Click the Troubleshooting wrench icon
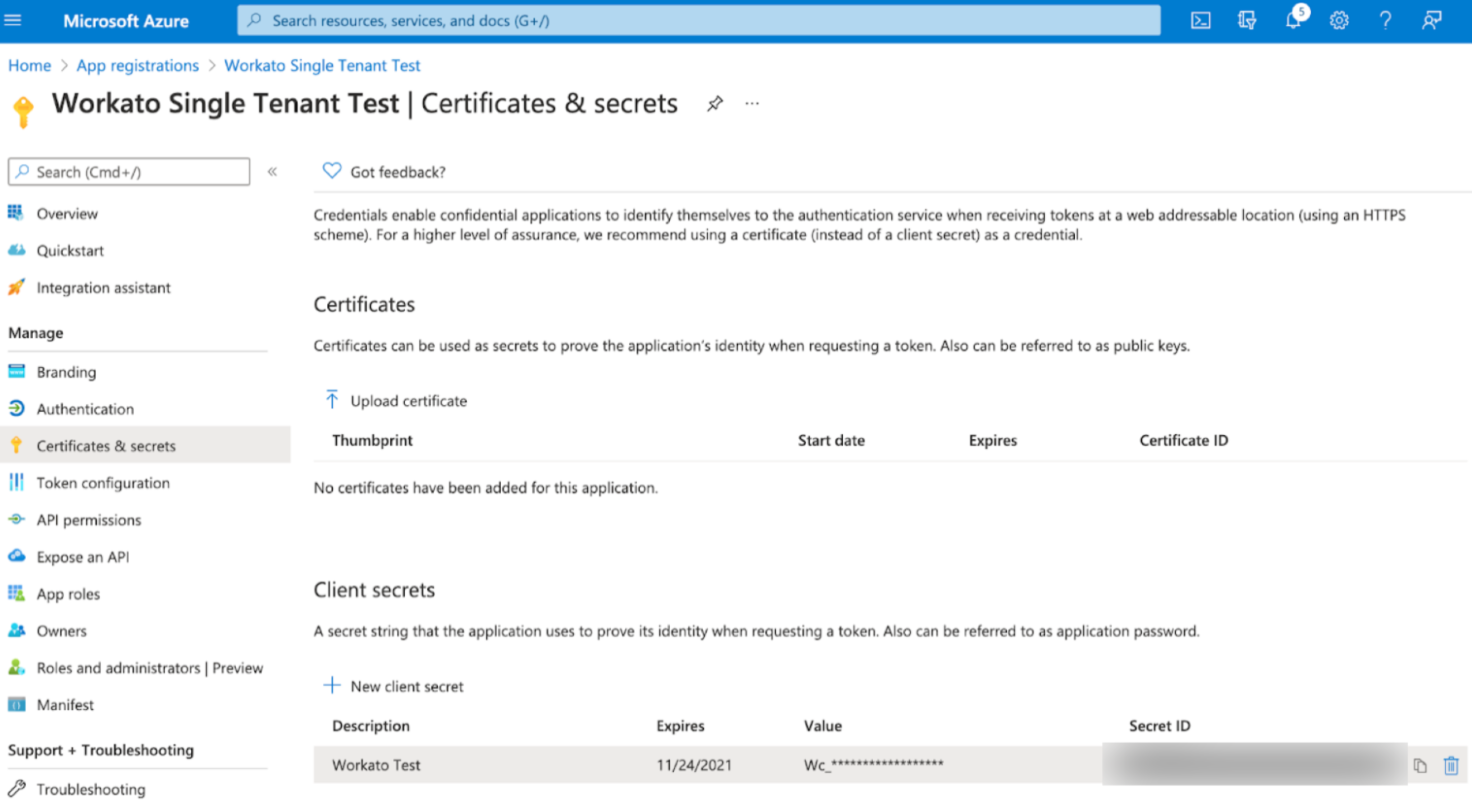The width and height of the screenshot is (1472, 812). [16, 789]
